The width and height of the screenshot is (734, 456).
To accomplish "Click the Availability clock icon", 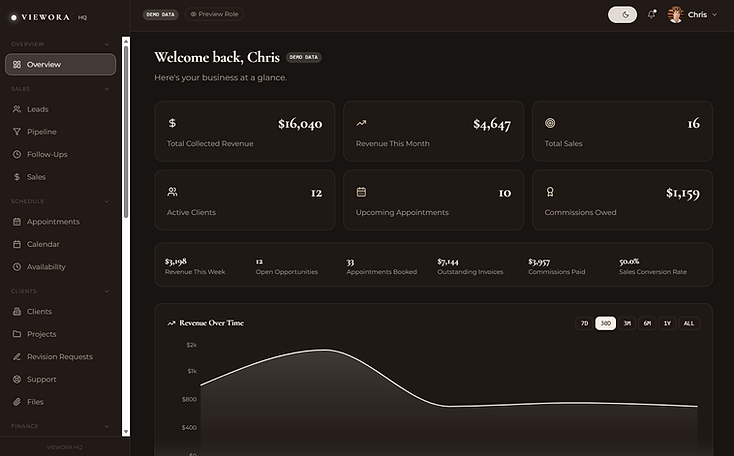I will click(x=17, y=267).
